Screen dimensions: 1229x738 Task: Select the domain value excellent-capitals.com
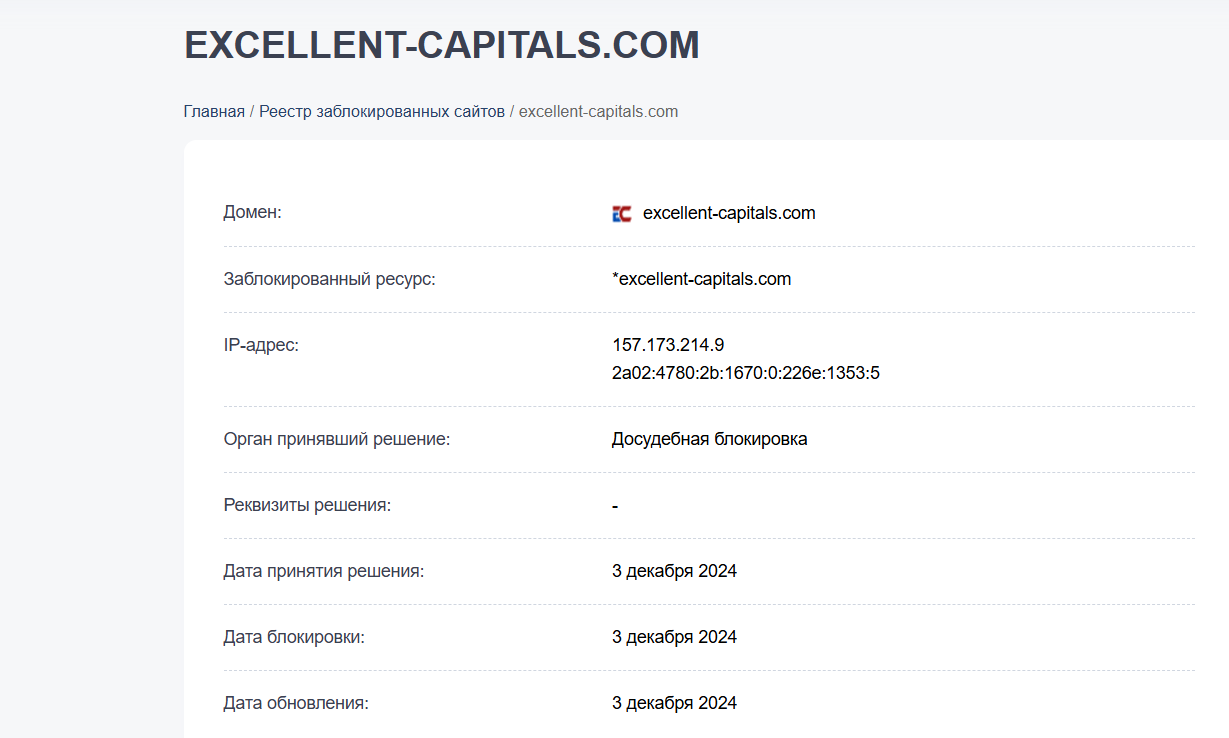[x=729, y=212]
